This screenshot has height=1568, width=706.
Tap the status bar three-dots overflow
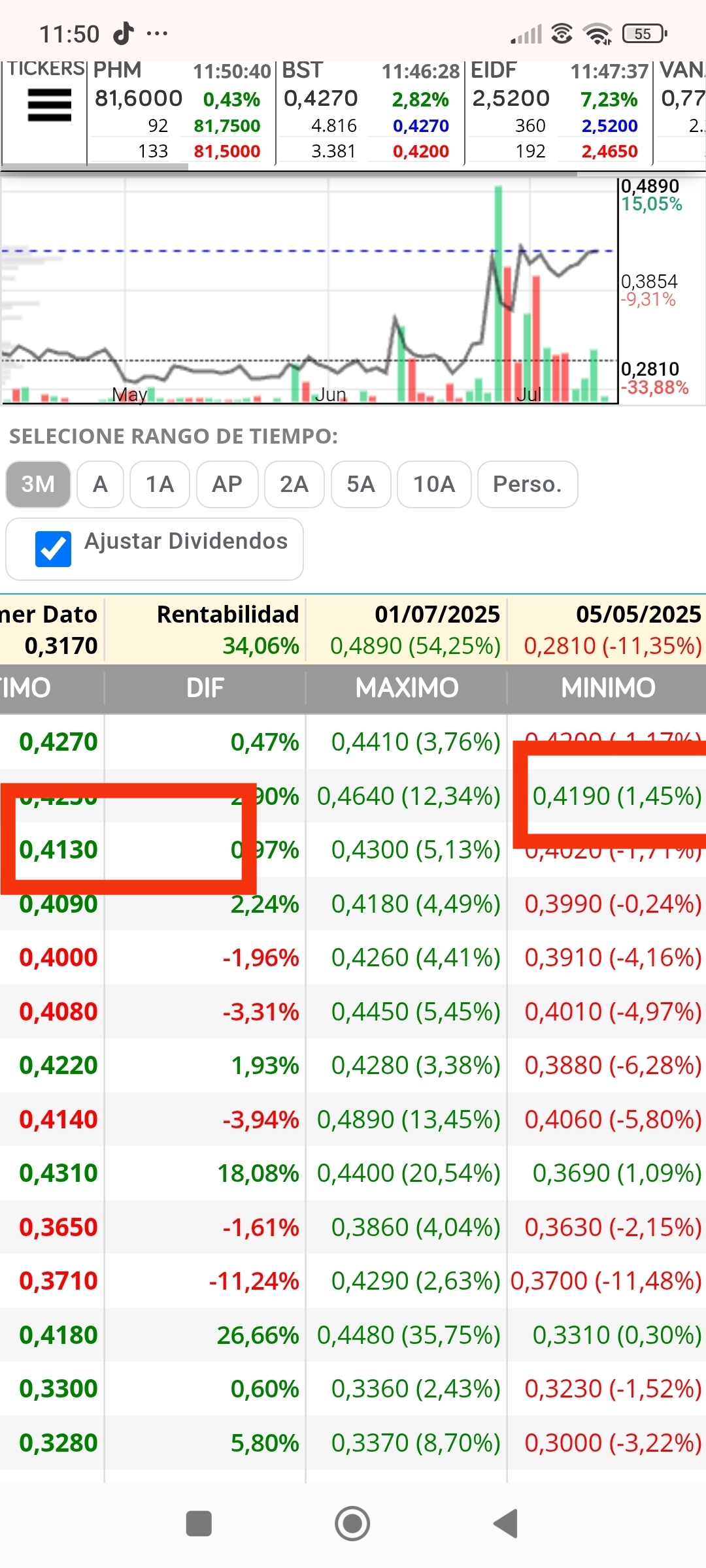(x=157, y=33)
